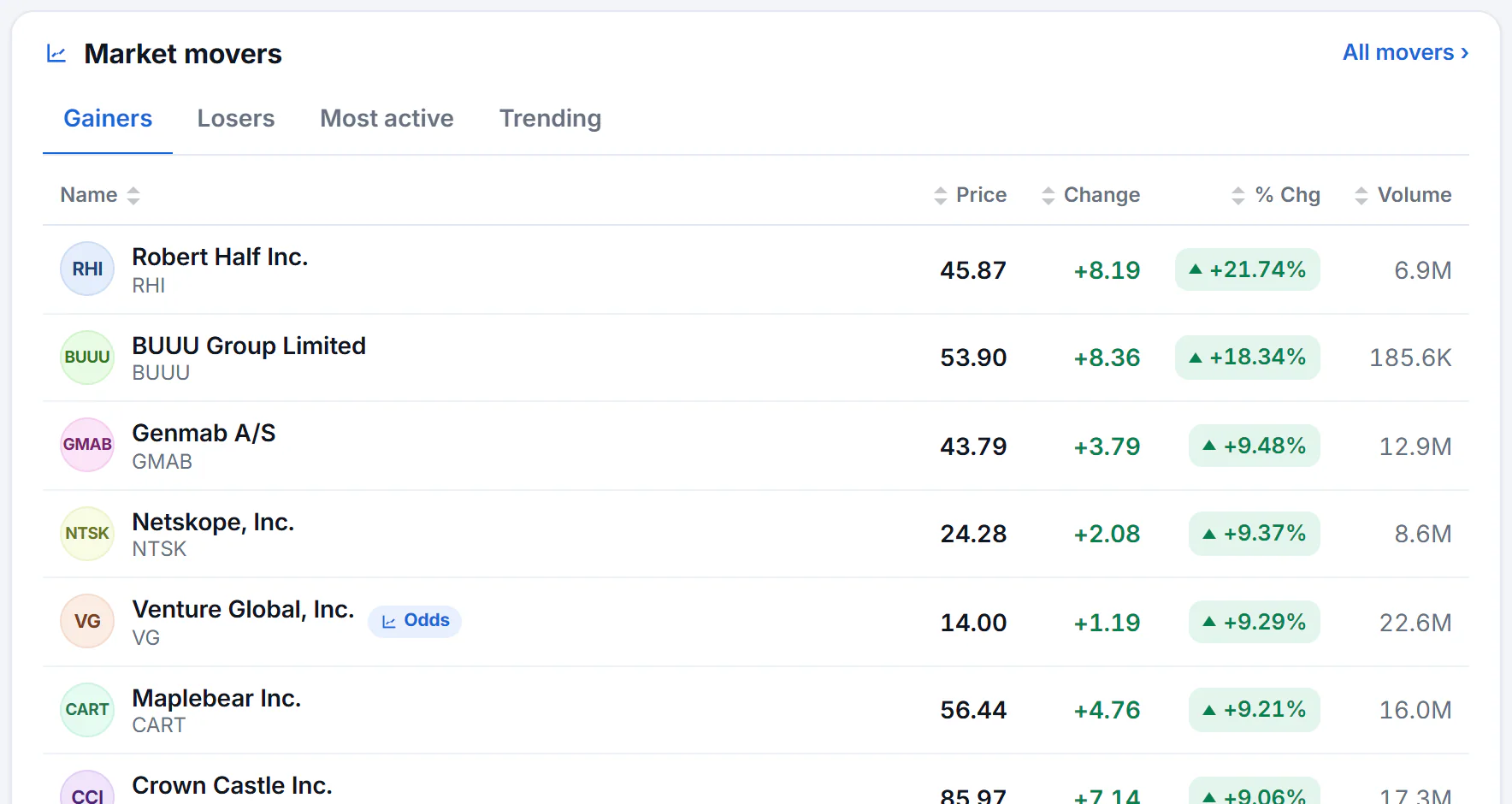Open the Trending tab
The image size is (1512, 804).
click(550, 118)
